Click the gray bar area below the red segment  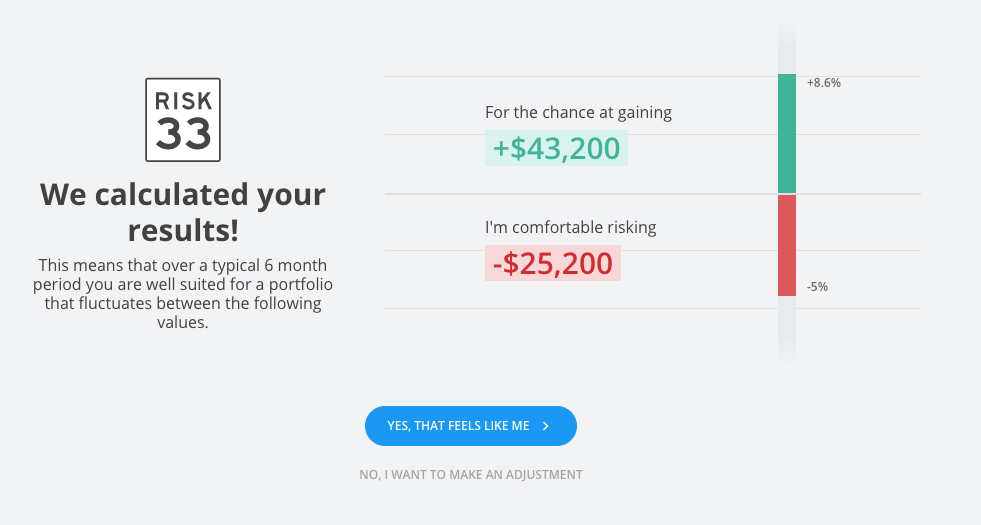(x=787, y=328)
